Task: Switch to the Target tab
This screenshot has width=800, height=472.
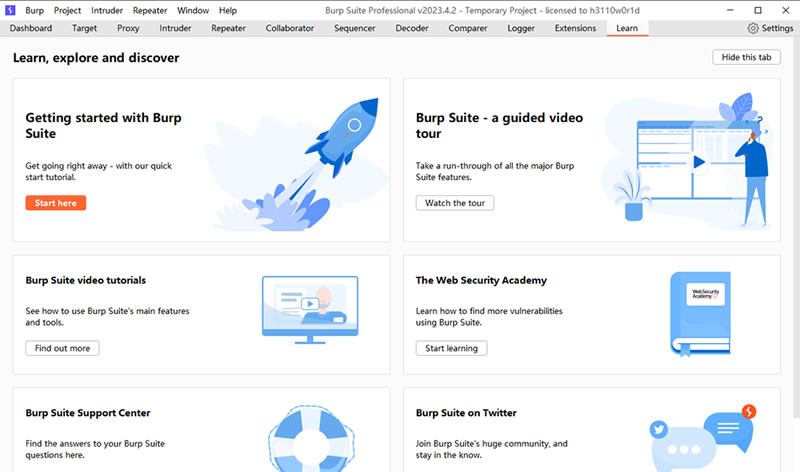Action: (85, 28)
